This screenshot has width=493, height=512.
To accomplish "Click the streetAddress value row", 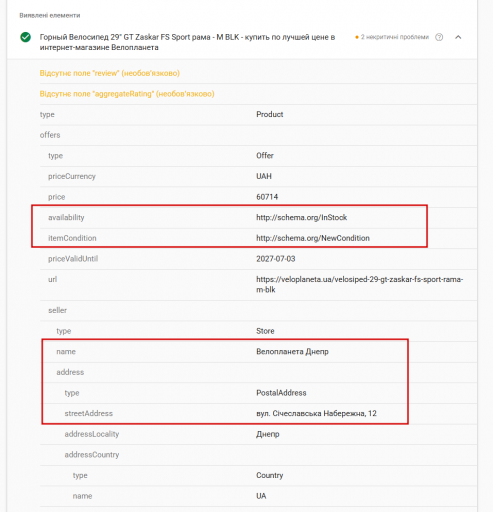I will [258, 414].
